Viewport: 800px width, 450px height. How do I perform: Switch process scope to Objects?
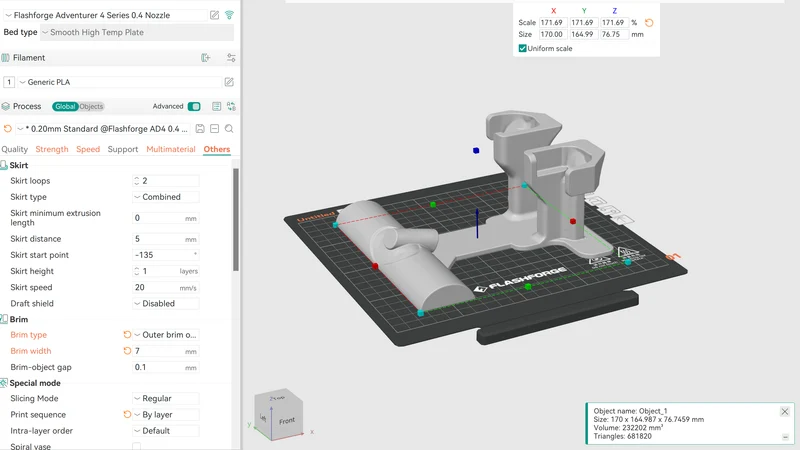[91, 106]
